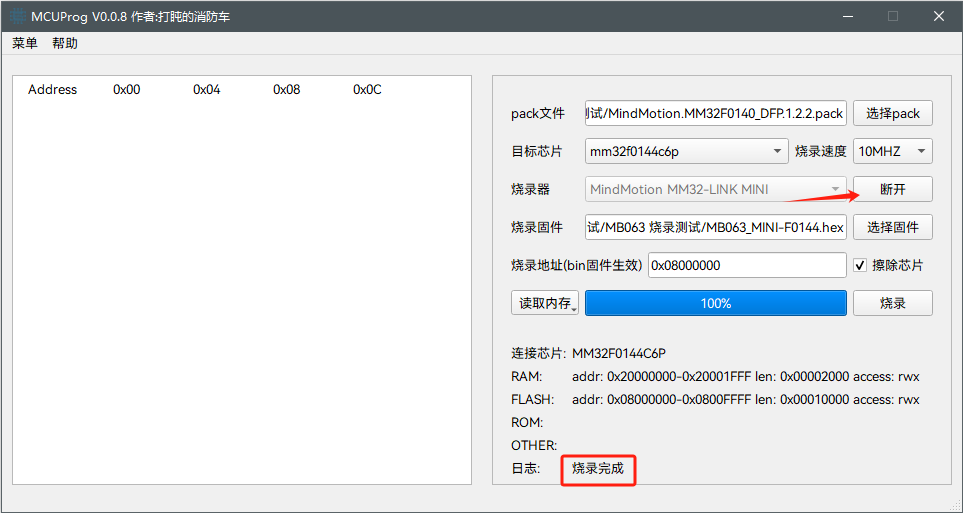Click the 选择pack button
This screenshot has width=963, height=513.
click(892, 114)
